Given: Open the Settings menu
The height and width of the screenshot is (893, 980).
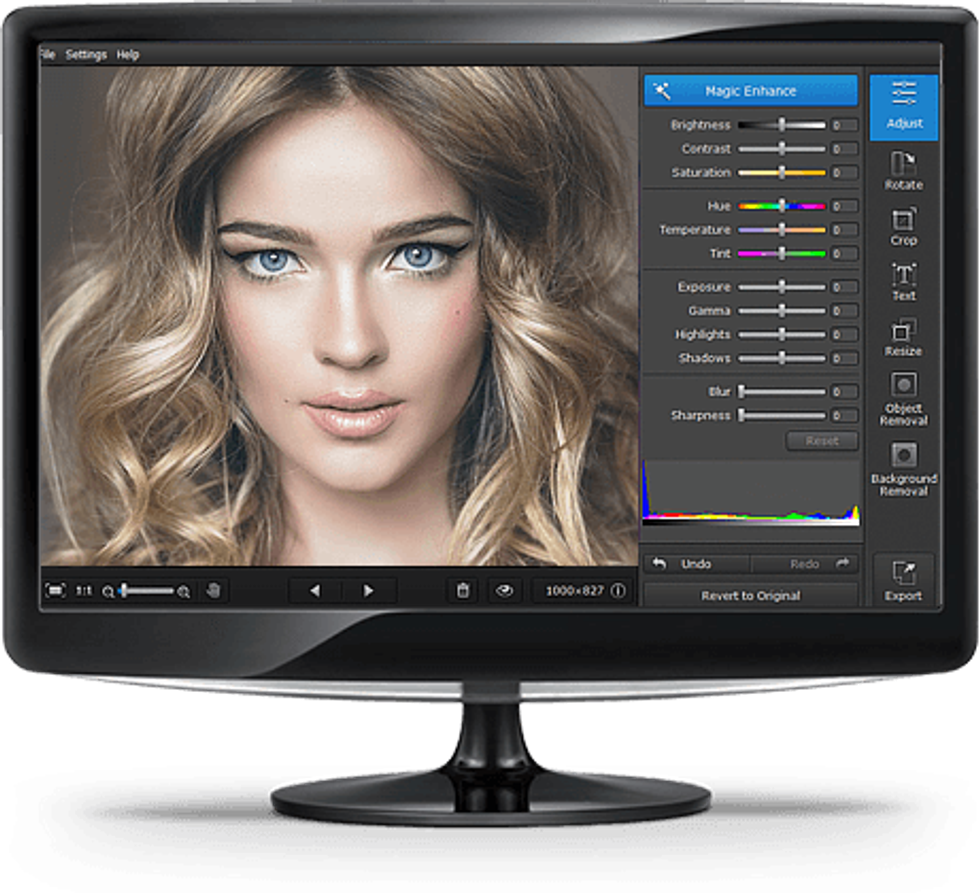Looking at the screenshot, I should click(86, 55).
